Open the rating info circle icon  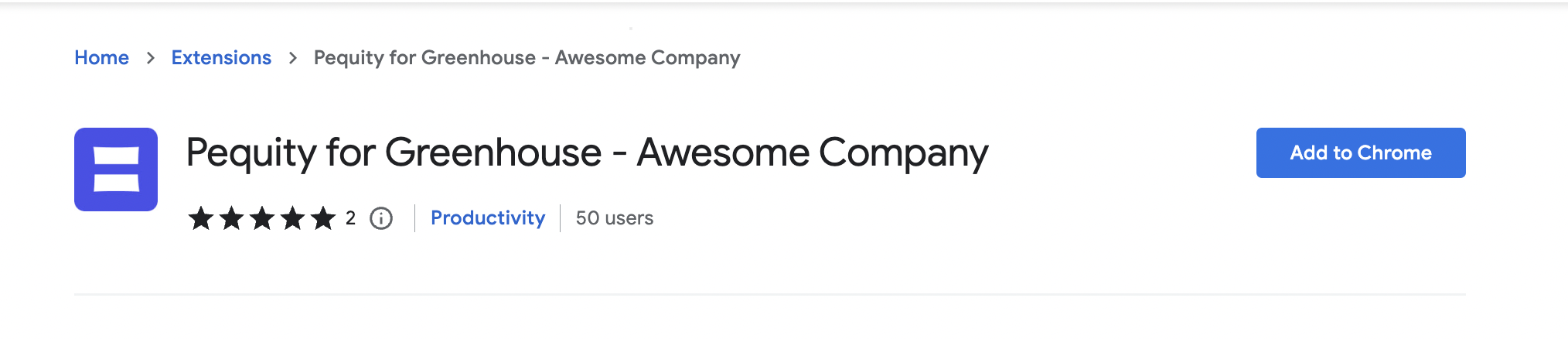pos(381,219)
